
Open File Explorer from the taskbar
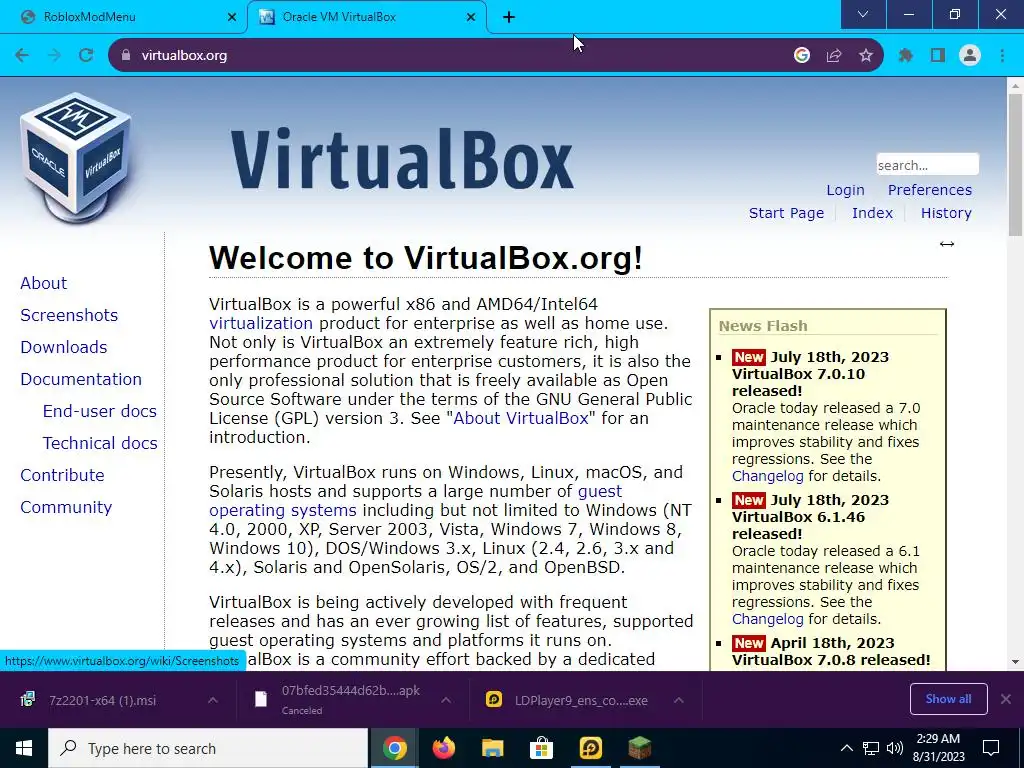tap(492, 748)
